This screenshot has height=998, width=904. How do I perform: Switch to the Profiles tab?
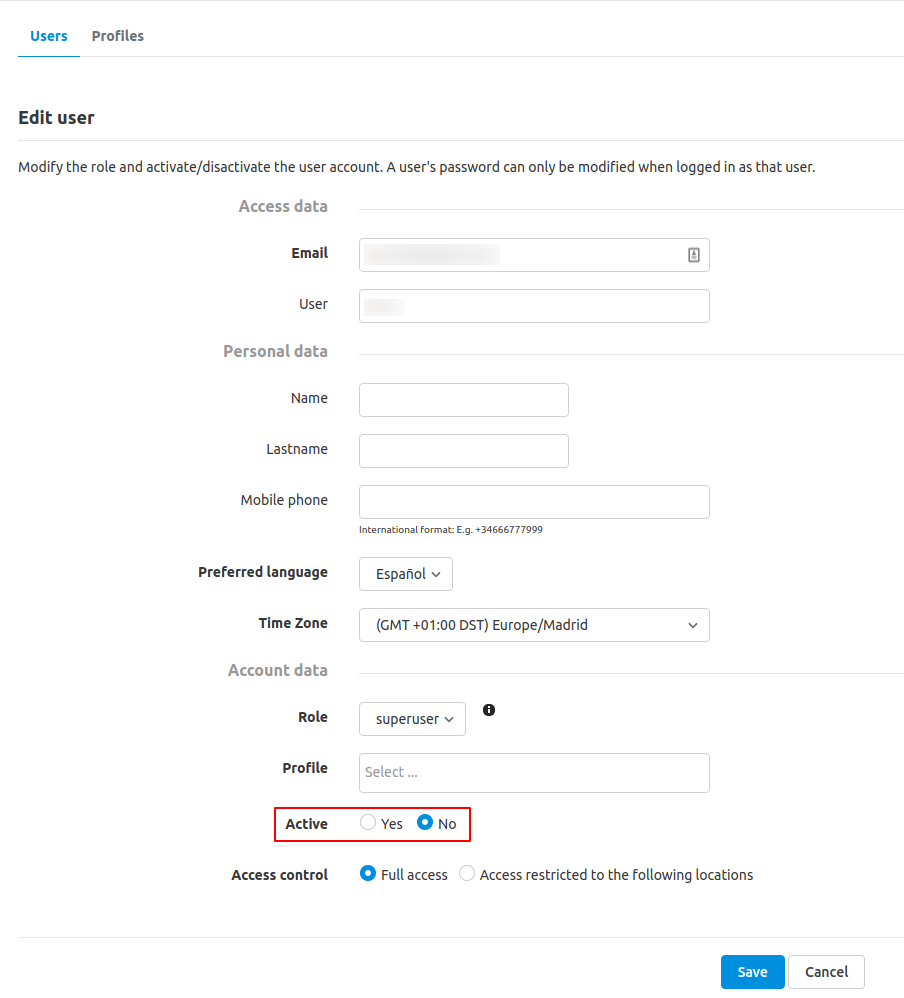(x=118, y=36)
